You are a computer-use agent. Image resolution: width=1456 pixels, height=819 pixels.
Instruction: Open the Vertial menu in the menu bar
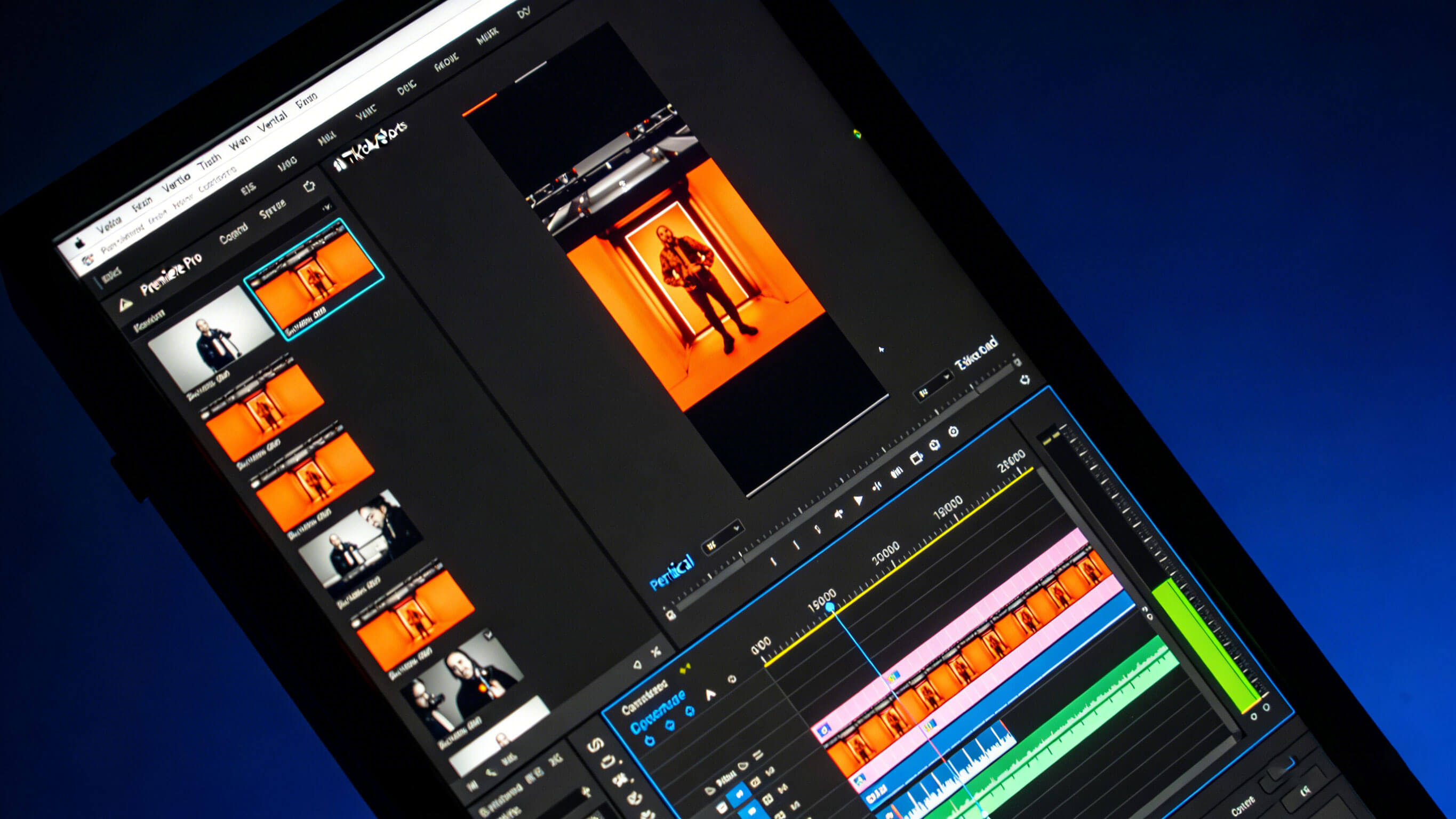[273, 123]
